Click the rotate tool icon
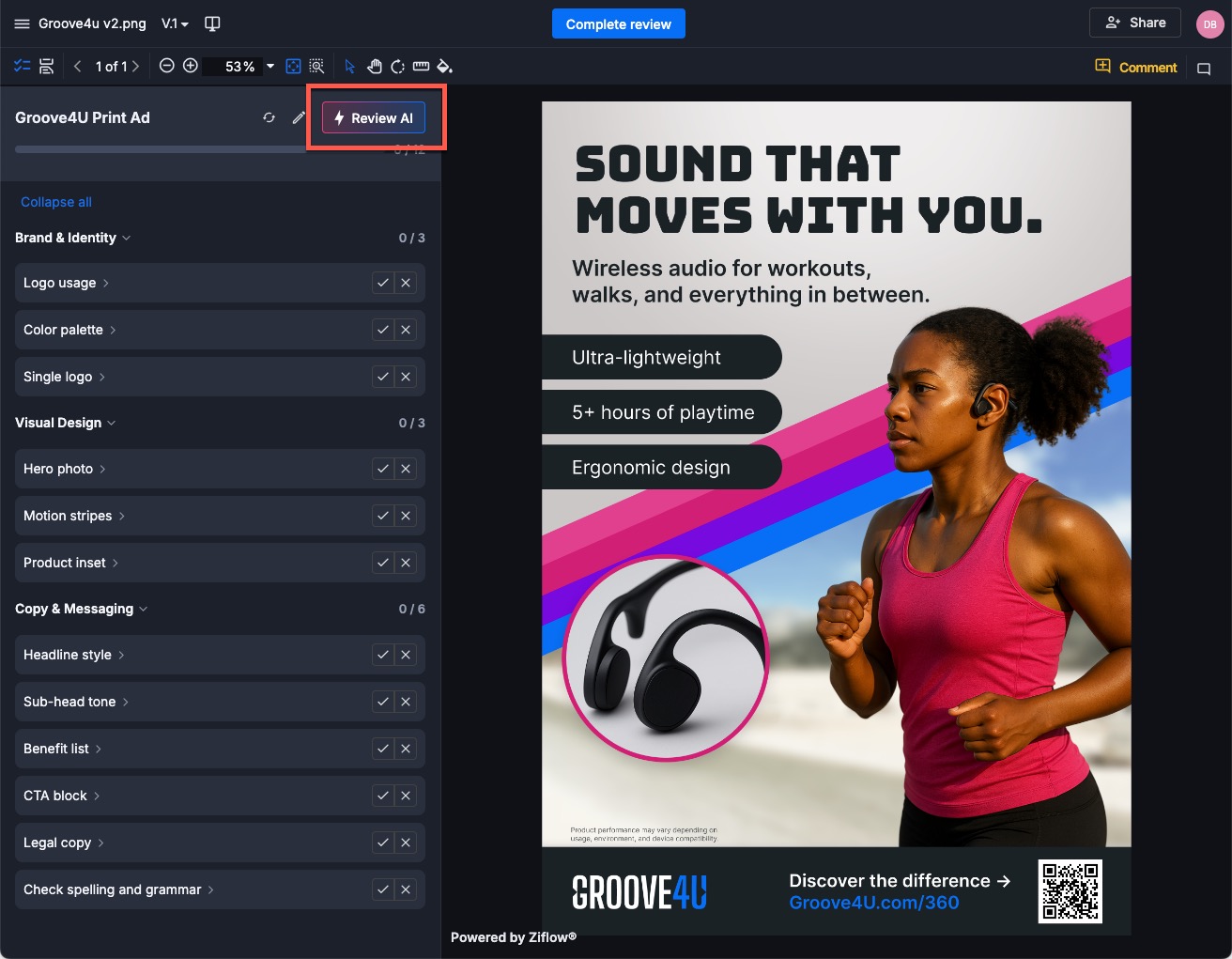Viewport: 1232px width, 959px height. pyautogui.click(x=397, y=66)
